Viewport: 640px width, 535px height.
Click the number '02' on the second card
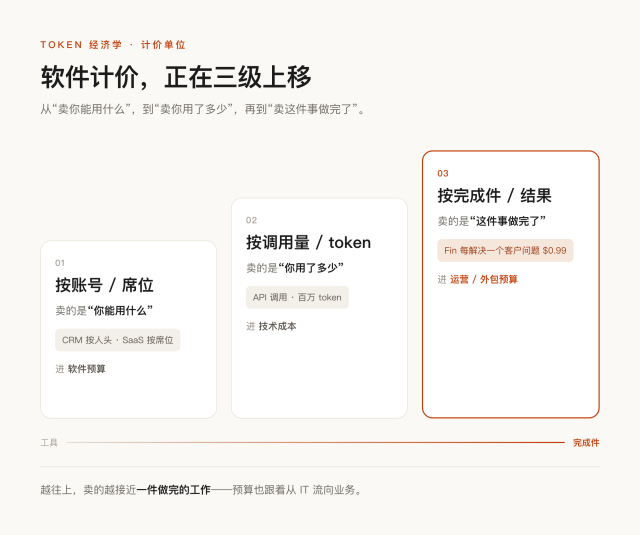click(x=251, y=220)
